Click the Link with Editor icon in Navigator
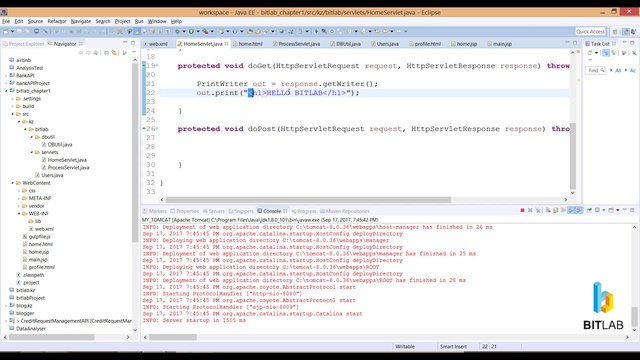Image resolution: width=640 pixels, height=360 pixels. click(x=115, y=53)
